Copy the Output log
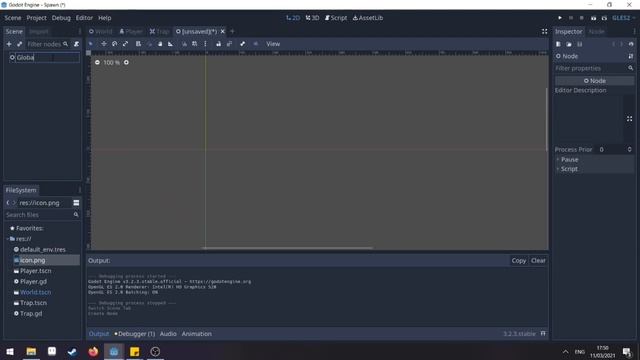The height and width of the screenshot is (360, 640). (519, 261)
